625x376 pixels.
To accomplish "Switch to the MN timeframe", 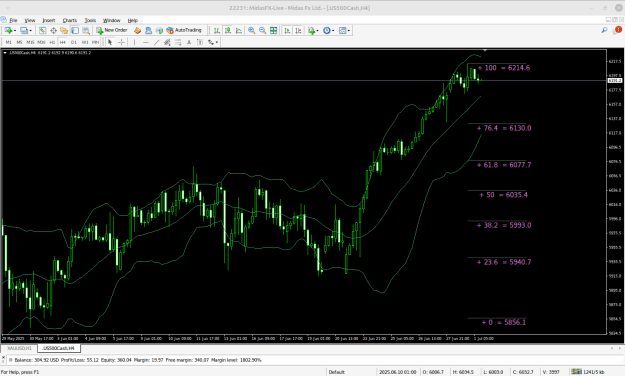I will 95,42.
